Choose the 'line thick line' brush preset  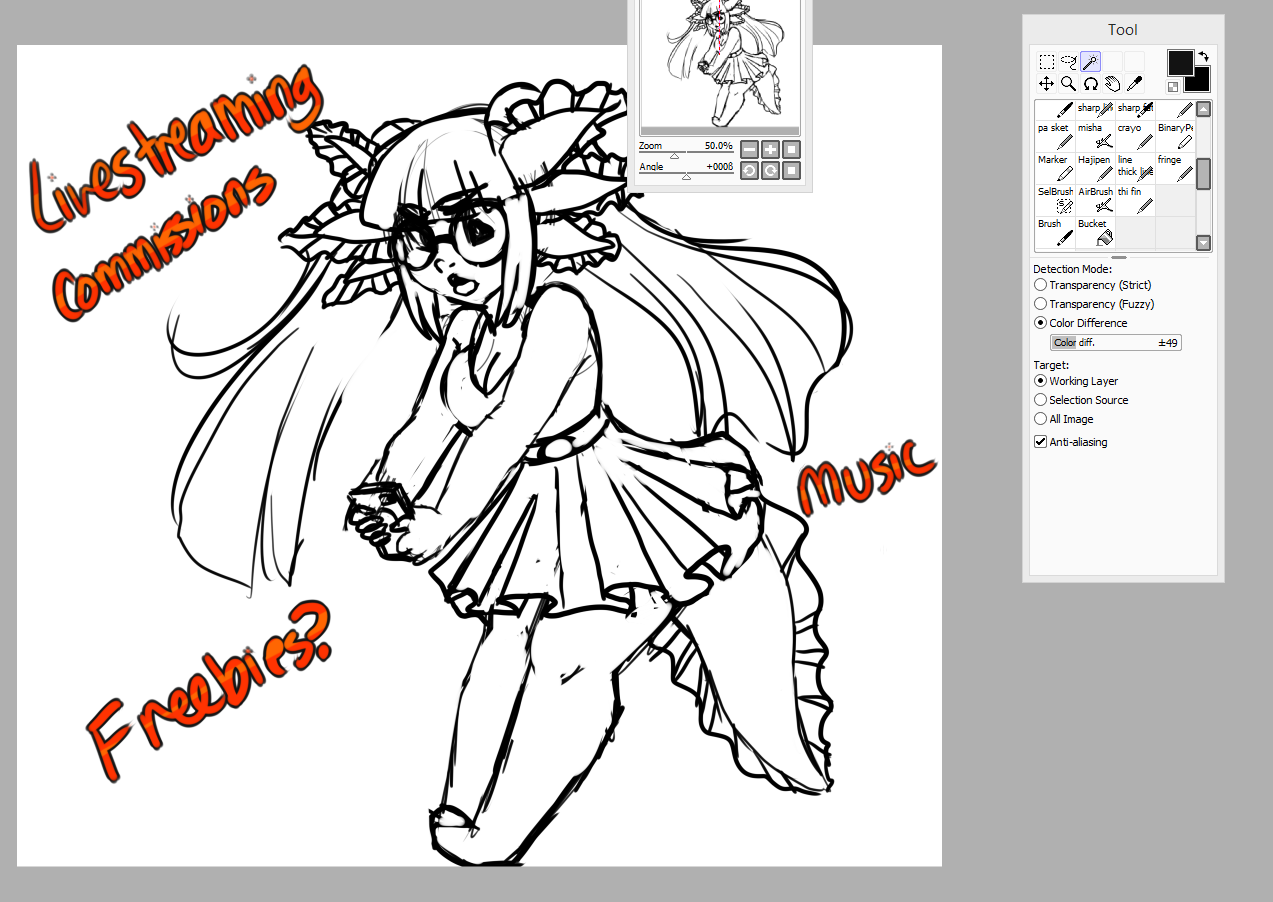click(x=1135, y=168)
